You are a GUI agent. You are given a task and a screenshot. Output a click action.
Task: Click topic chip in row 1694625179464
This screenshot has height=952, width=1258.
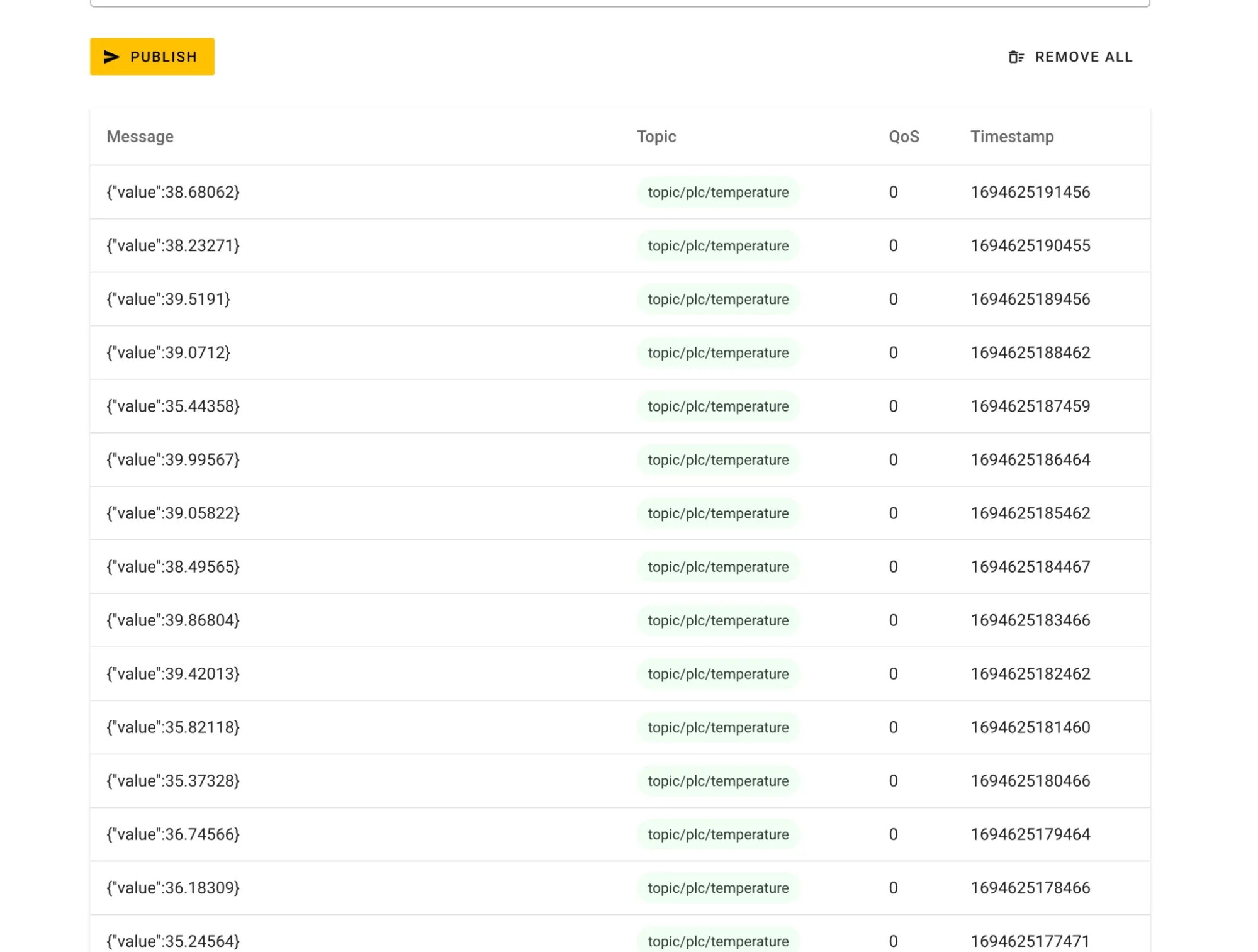(x=718, y=834)
